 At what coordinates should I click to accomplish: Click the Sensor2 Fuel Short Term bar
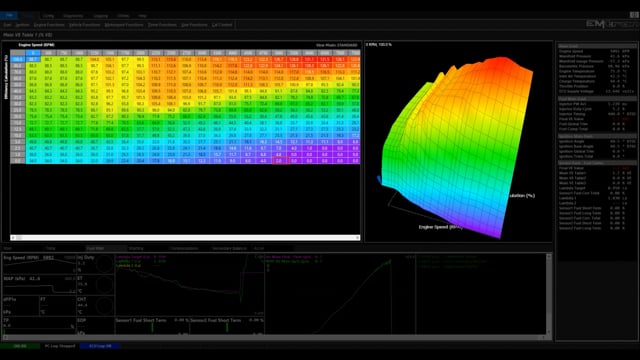[x=227, y=326]
